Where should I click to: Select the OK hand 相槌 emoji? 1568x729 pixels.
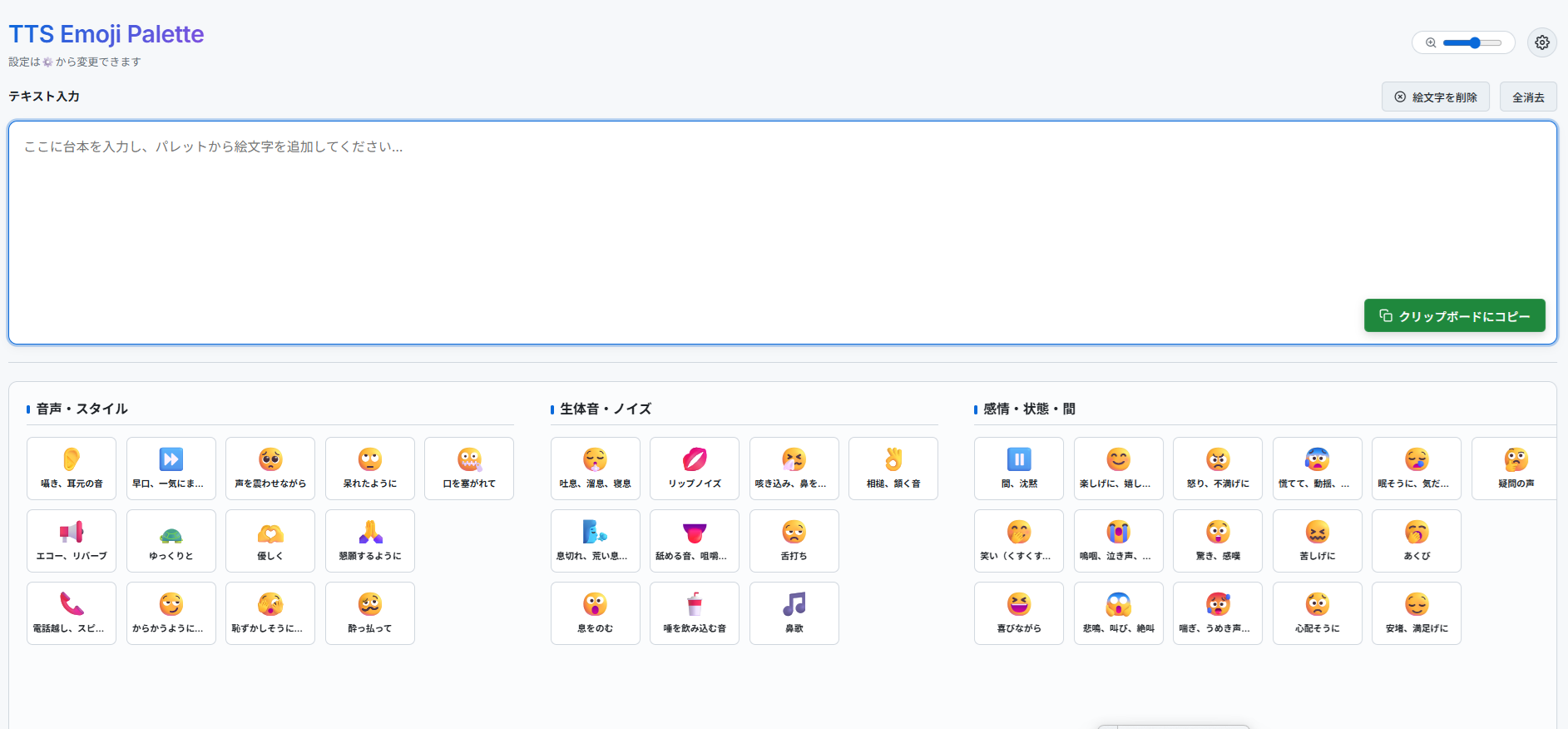pyautogui.click(x=893, y=468)
